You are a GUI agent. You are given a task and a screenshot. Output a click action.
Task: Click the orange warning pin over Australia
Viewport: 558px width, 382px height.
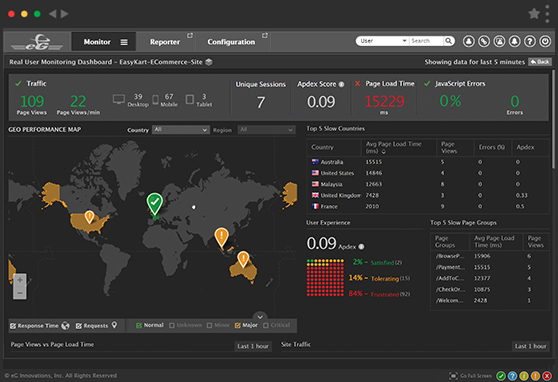click(243, 259)
